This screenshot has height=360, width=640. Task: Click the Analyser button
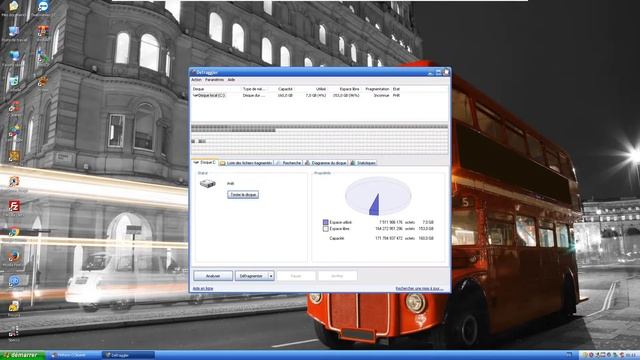[x=213, y=276]
